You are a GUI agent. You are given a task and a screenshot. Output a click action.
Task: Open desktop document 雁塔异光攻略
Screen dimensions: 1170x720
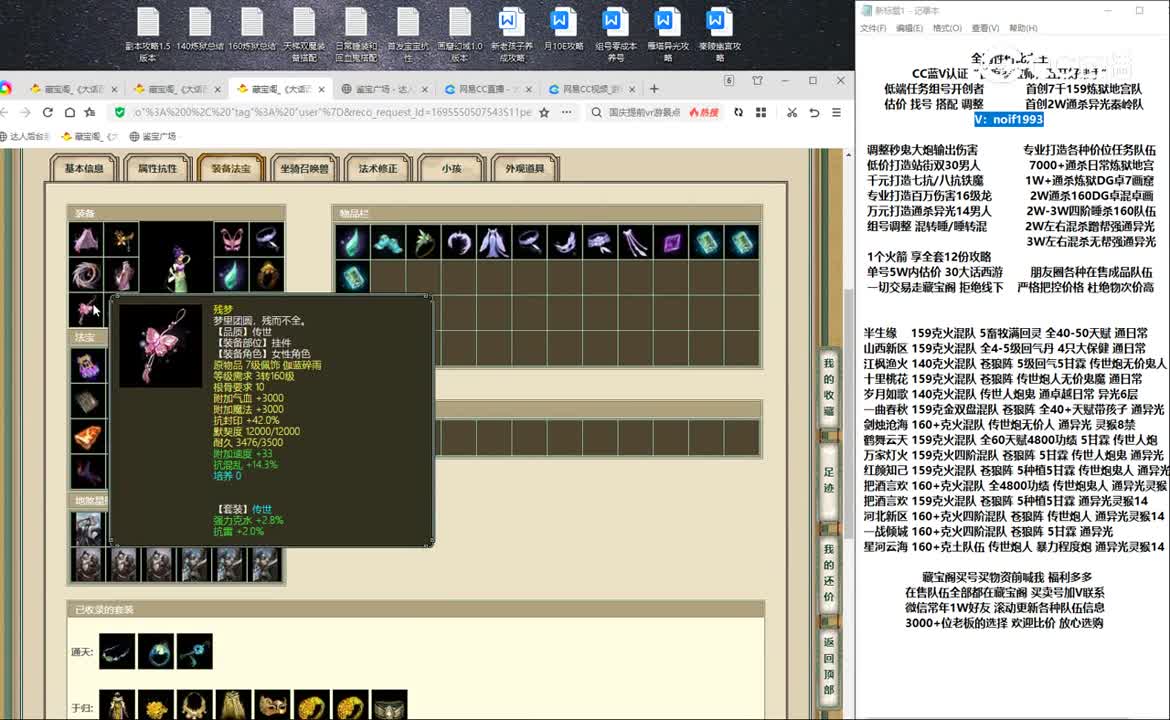668,34
